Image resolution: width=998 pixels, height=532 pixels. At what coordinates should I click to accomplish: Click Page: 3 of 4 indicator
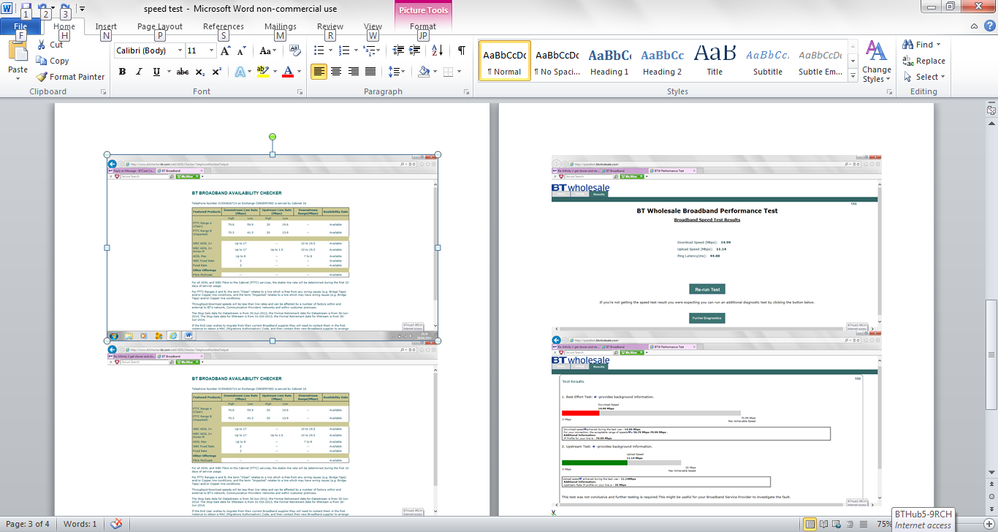pos(27,524)
